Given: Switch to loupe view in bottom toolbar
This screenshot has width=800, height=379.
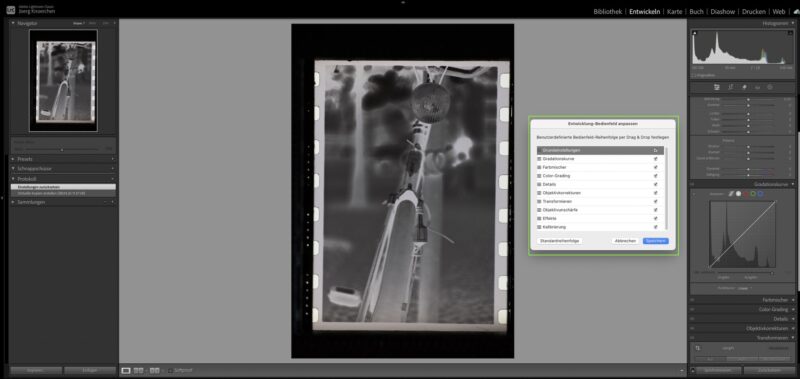Looking at the screenshot, I should point(126,370).
